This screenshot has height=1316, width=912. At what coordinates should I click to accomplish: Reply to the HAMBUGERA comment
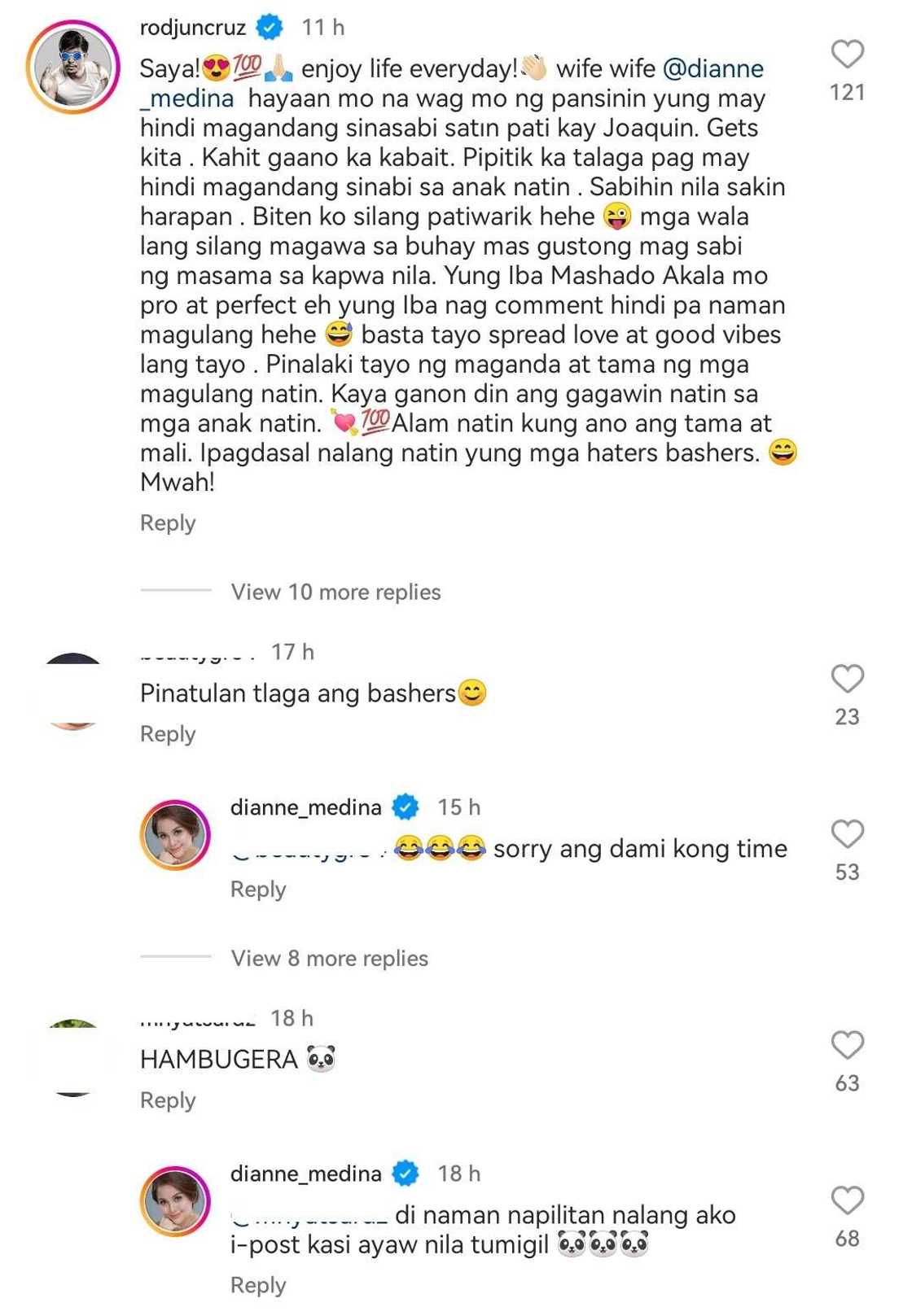(x=168, y=1100)
